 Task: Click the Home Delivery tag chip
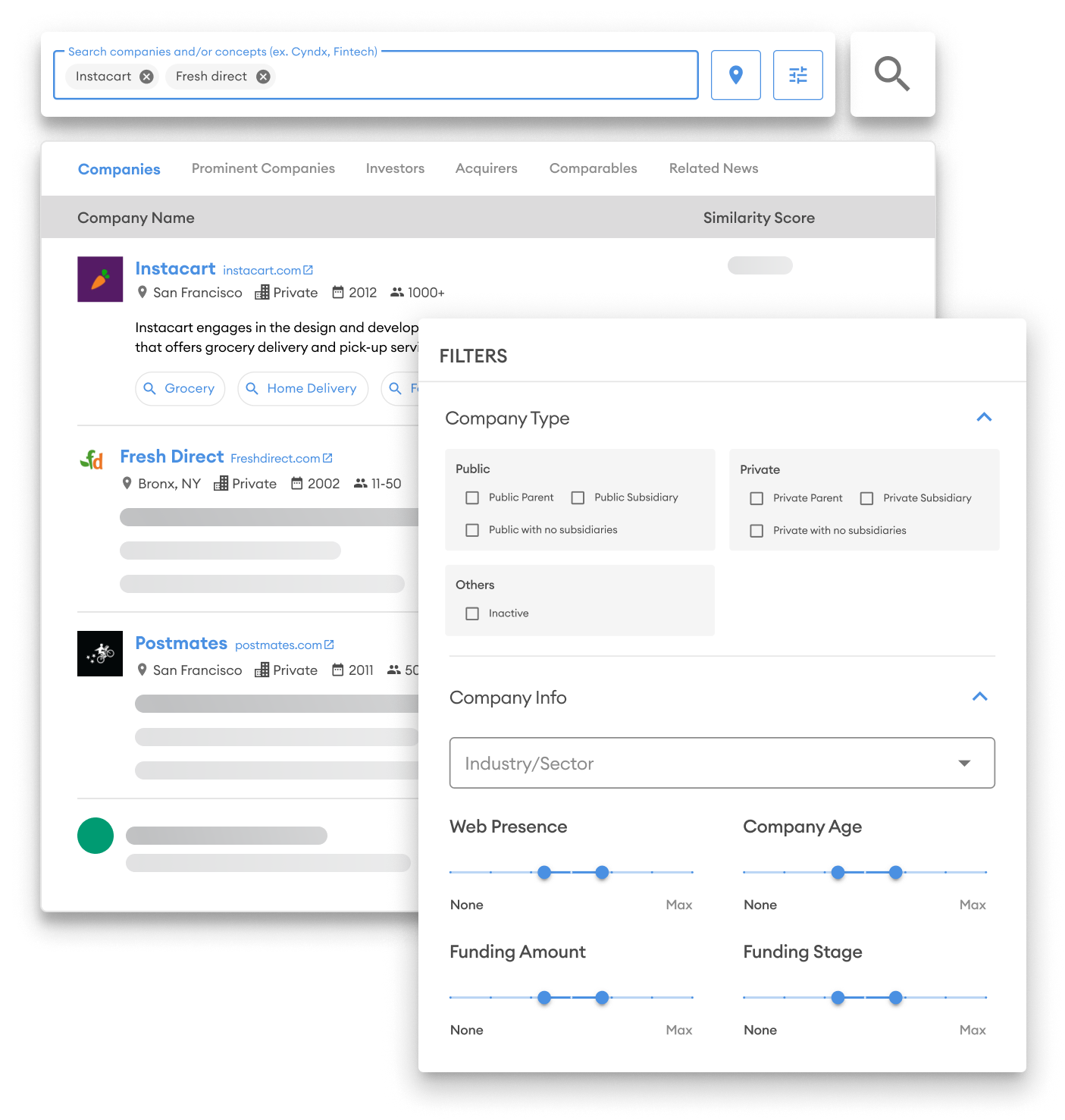303,388
